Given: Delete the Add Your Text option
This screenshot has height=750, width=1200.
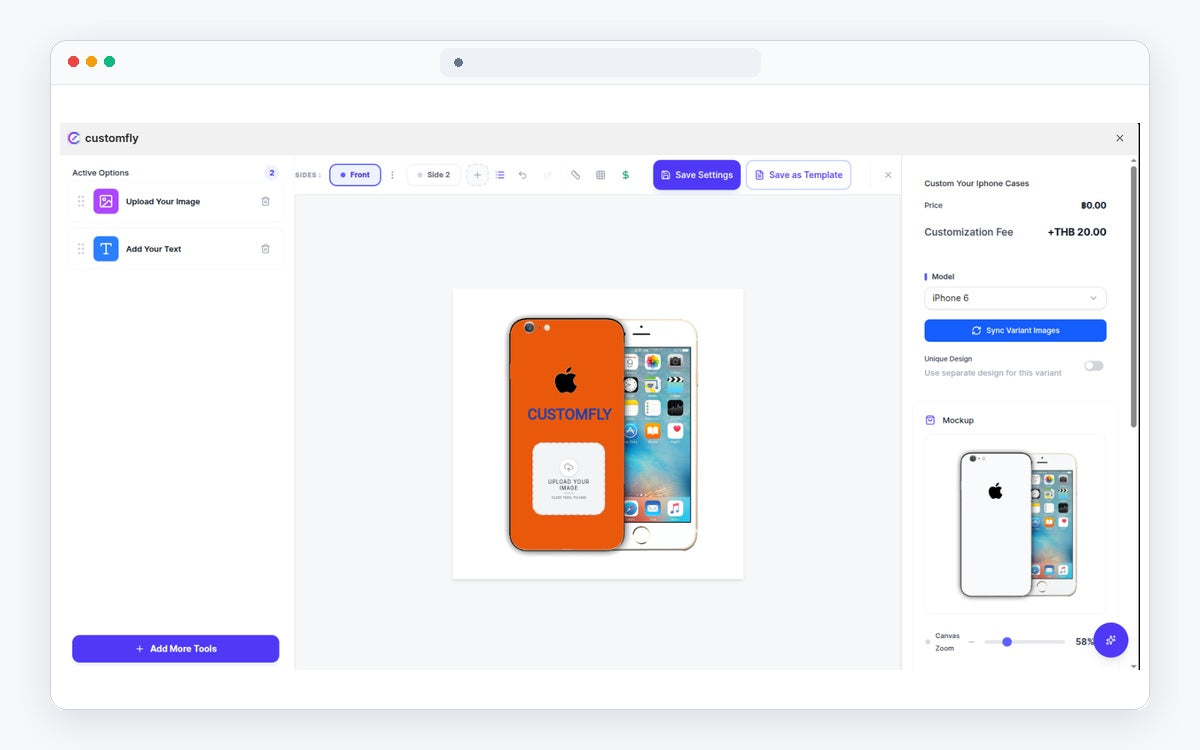Looking at the screenshot, I should coord(265,249).
